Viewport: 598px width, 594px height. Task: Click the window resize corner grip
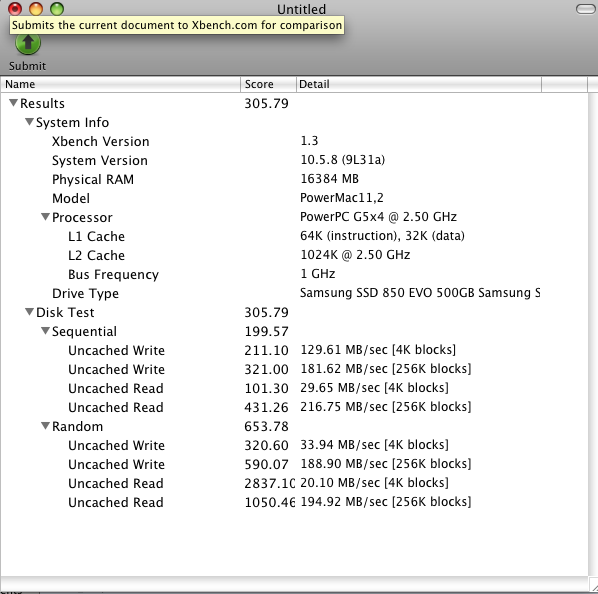[x=593, y=586]
